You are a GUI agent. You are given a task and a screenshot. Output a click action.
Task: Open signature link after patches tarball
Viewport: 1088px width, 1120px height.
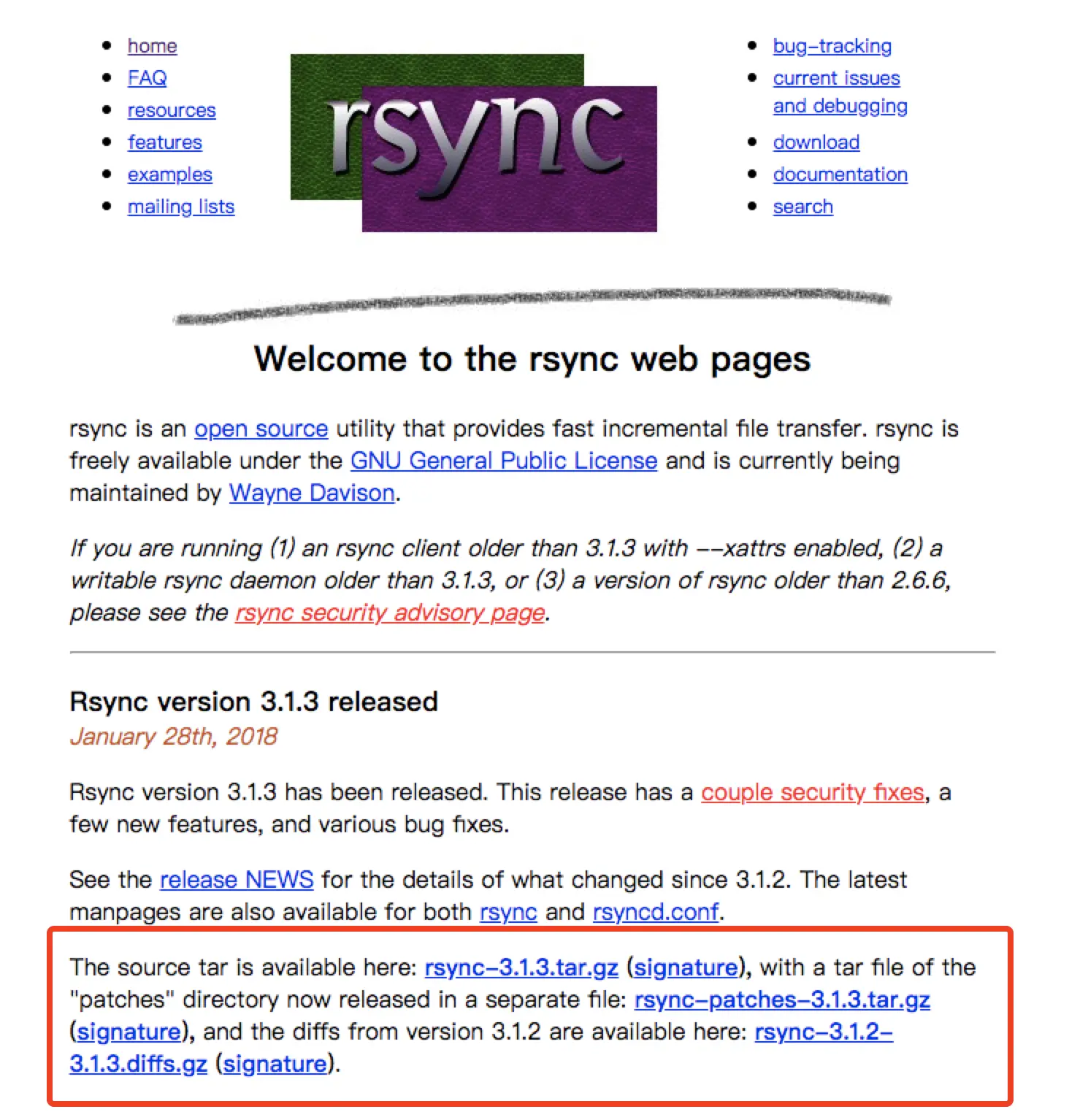pyautogui.click(x=129, y=1032)
